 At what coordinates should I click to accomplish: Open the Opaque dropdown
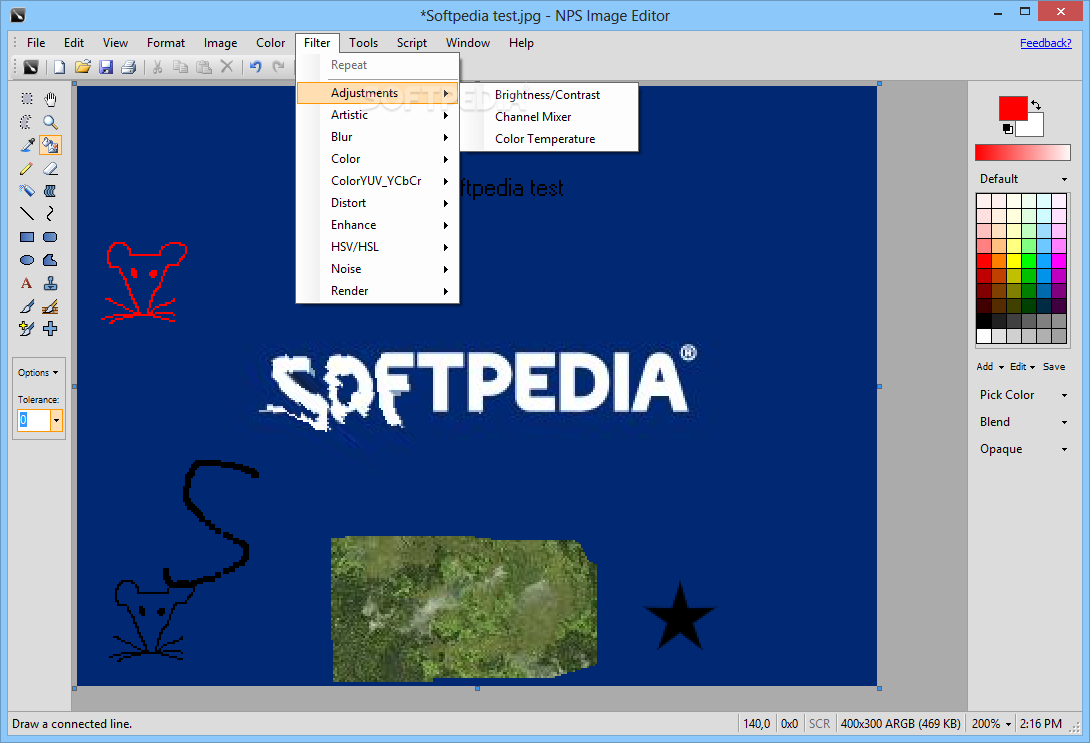pyautogui.click(x=1023, y=449)
